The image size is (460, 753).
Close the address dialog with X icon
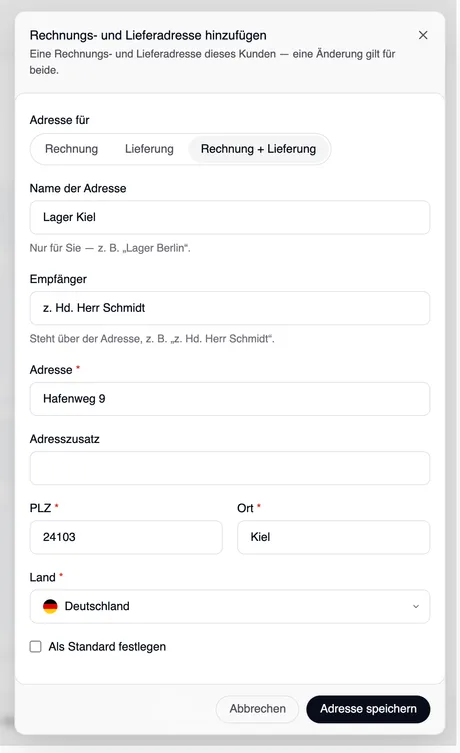[423, 35]
